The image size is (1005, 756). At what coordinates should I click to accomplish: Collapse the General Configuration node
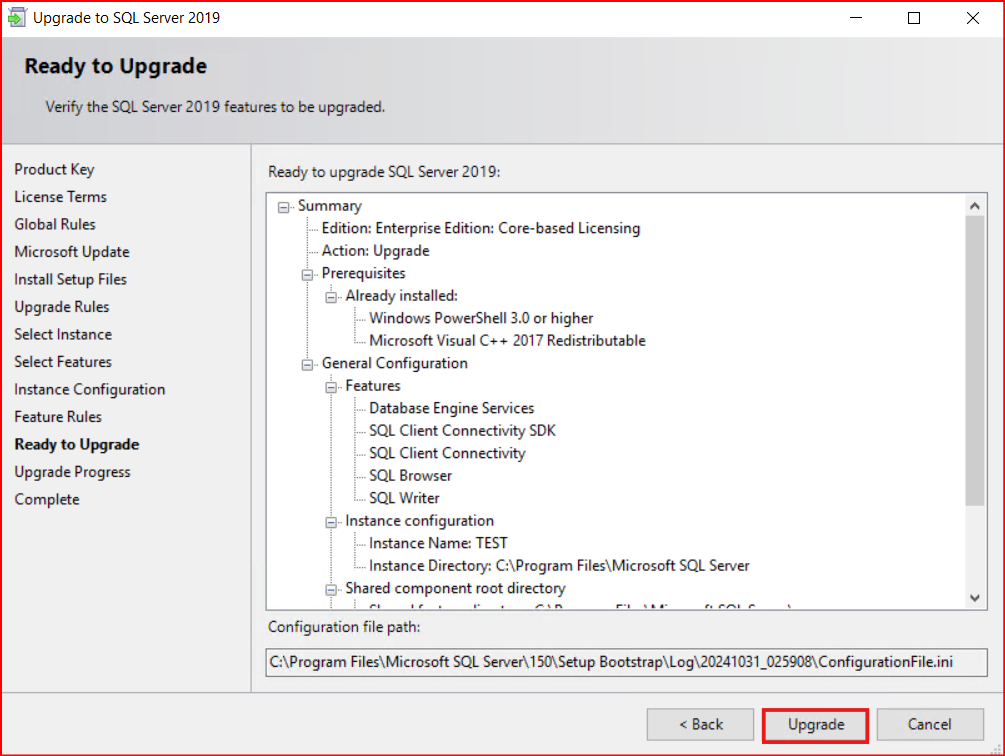point(308,364)
